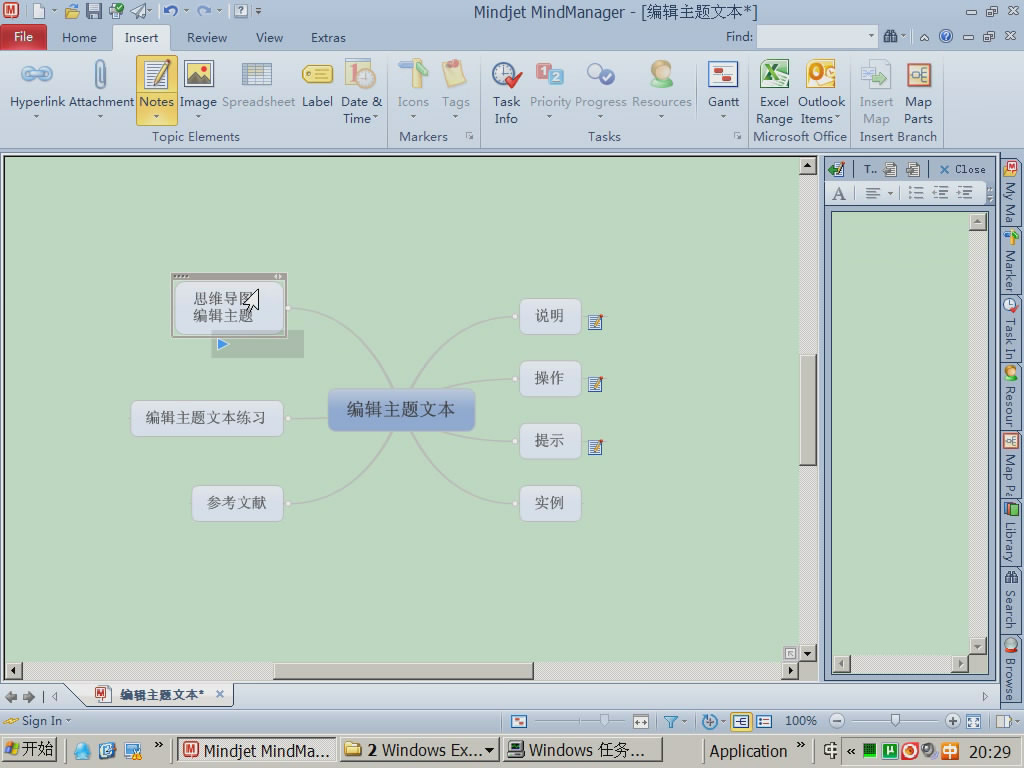
Task: Click the print preview icon
Action: point(116,11)
